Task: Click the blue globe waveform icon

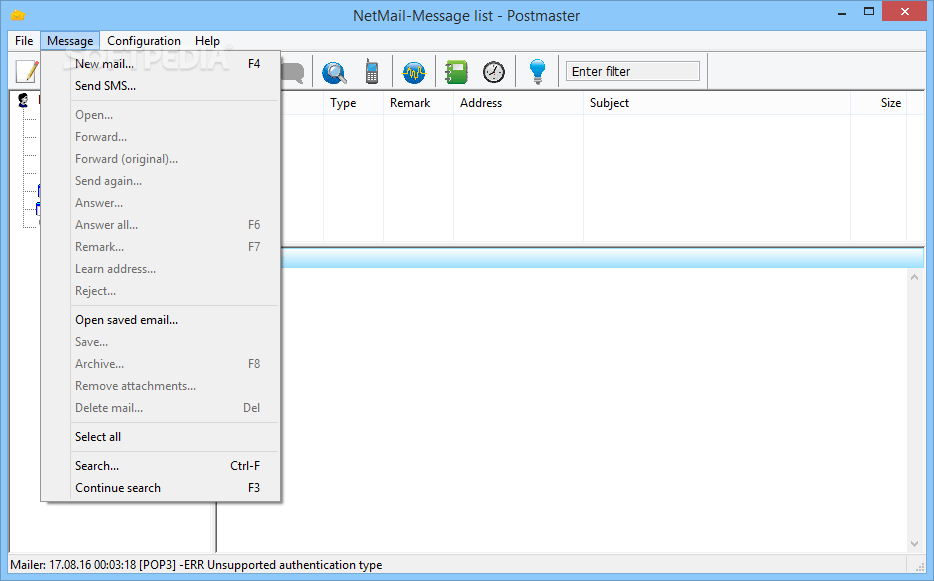Action: (x=414, y=72)
